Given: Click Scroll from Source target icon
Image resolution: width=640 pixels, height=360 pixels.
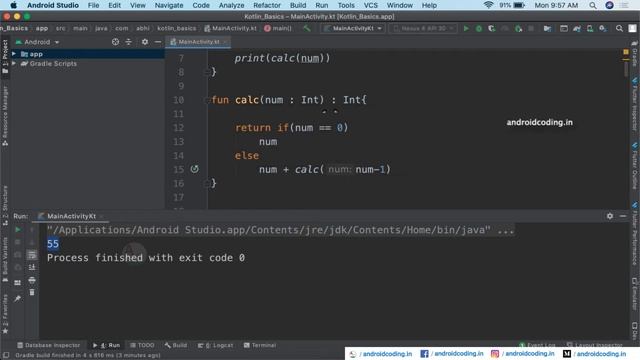Looking at the screenshot, I should 116,42.
